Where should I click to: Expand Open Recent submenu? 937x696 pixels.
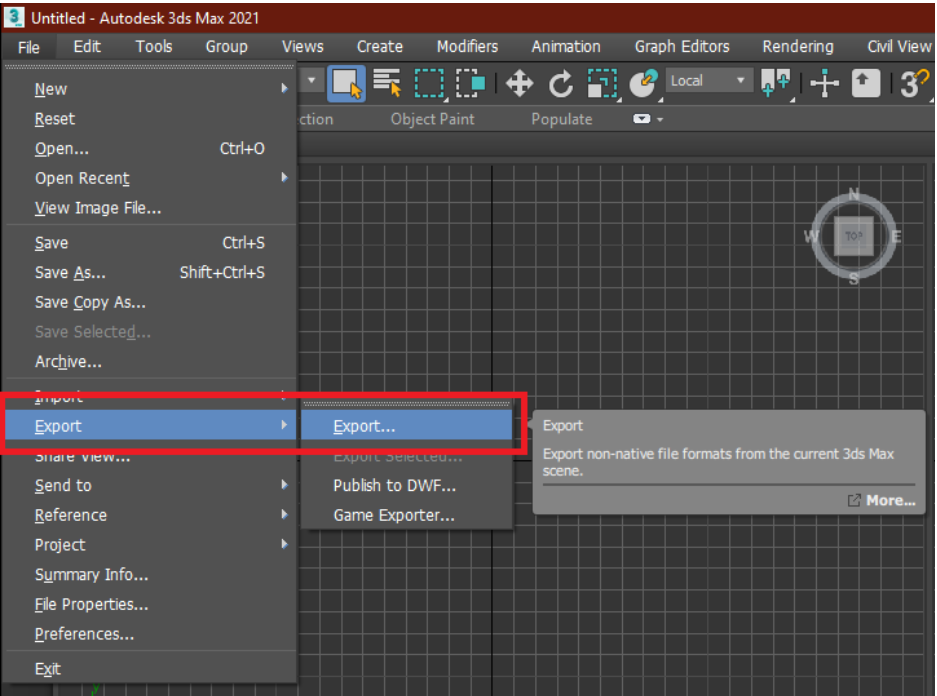tap(151, 178)
